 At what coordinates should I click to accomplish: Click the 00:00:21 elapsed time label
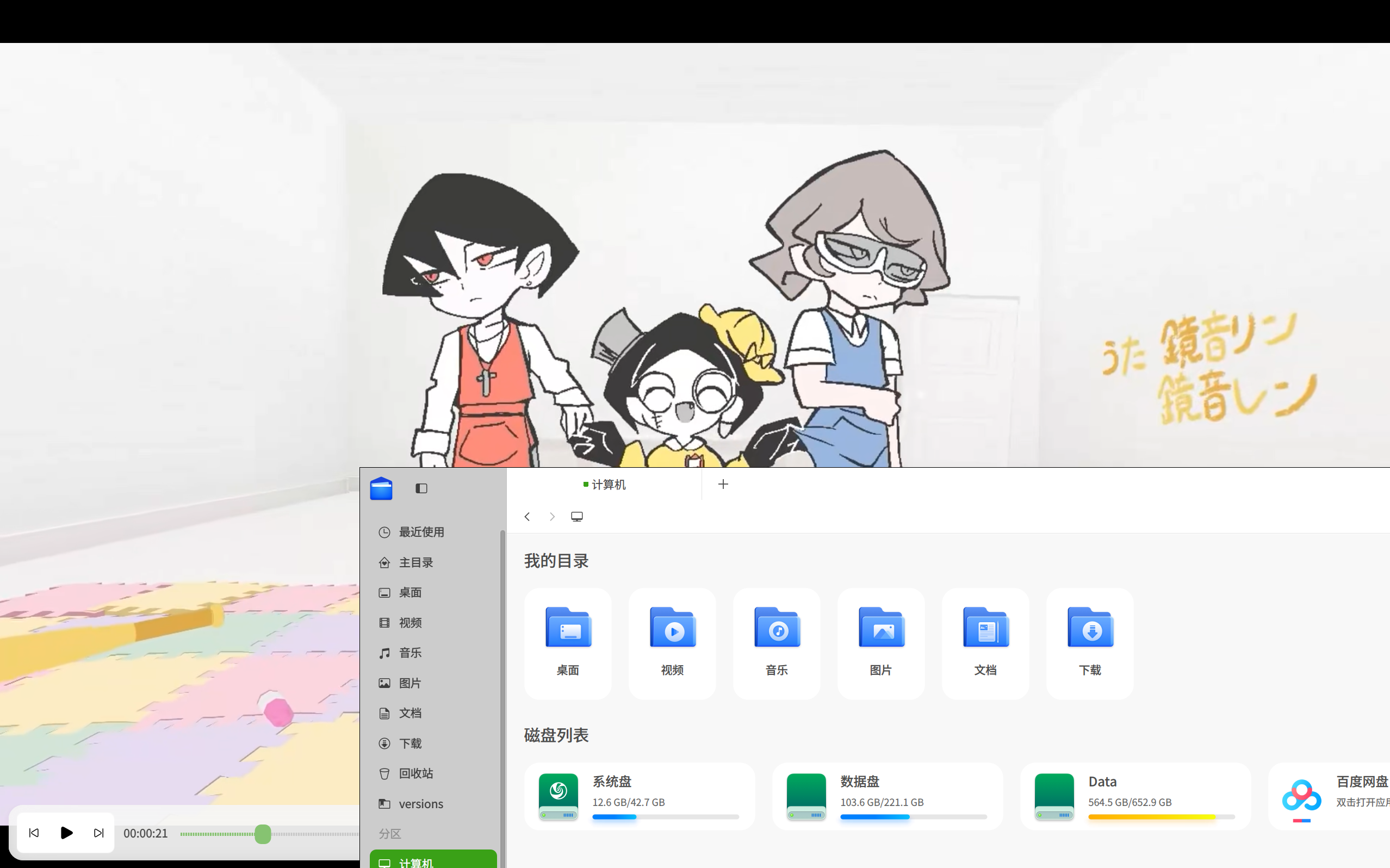tap(146, 834)
